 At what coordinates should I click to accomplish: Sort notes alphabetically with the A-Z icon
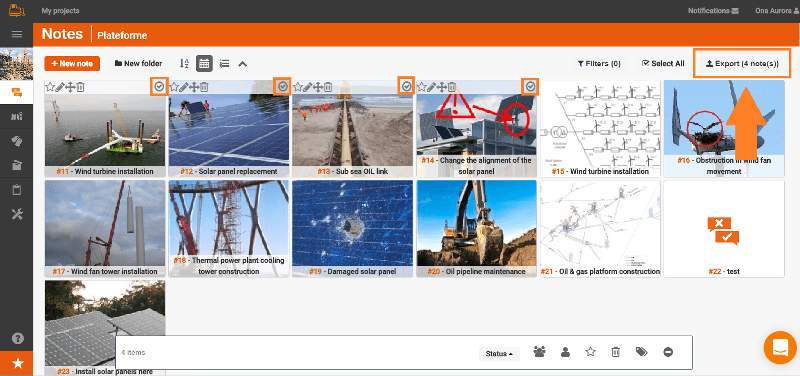(185, 63)
